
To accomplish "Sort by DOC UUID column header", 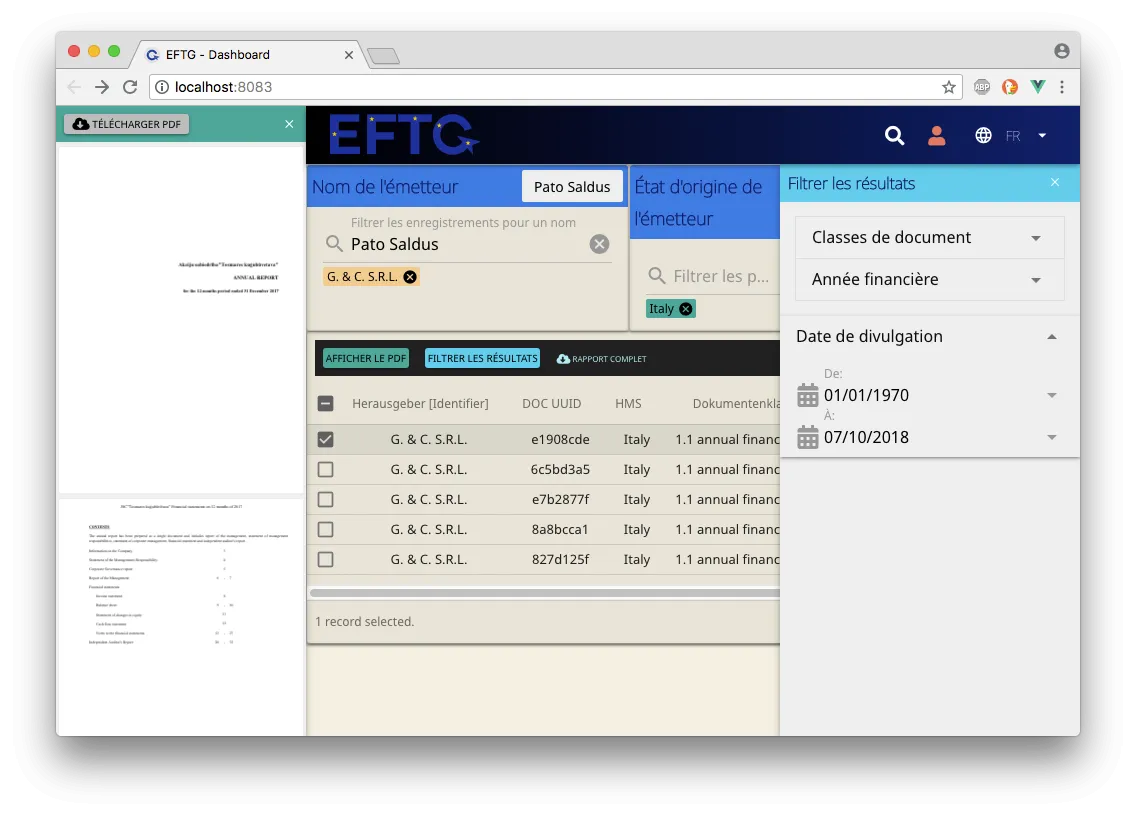I will tap(551, 404).
